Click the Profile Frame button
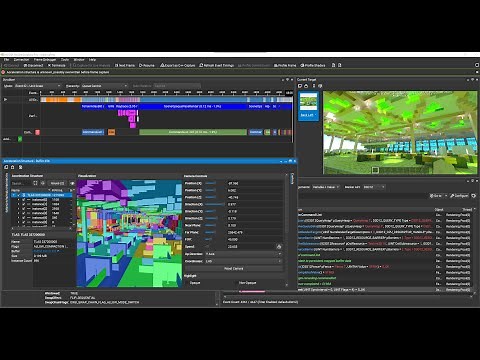The width and height of the screenshot is (480, 360). (x=285, y=65)
